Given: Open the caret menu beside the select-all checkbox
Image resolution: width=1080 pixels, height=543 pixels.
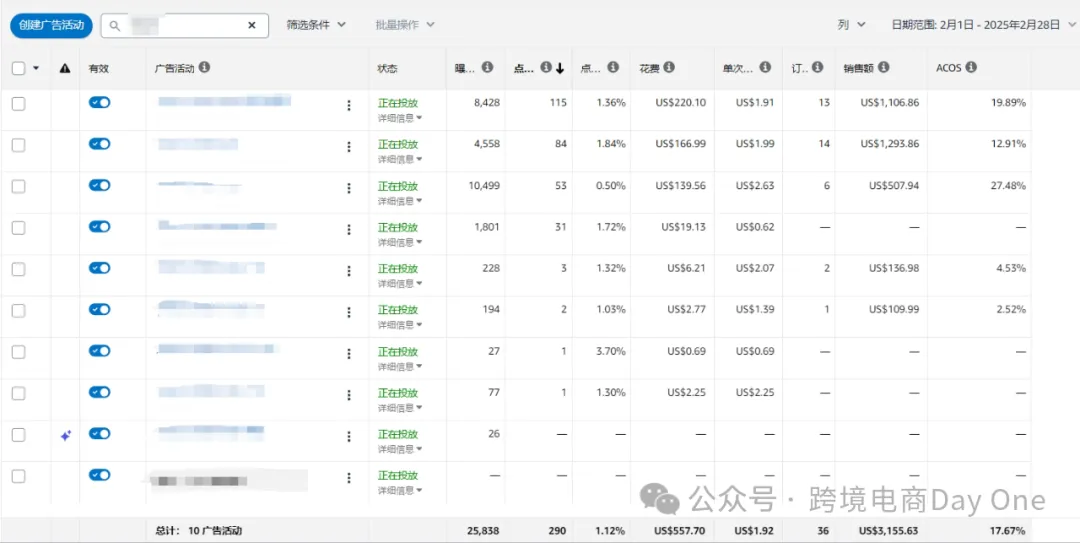Looking at the screenshot, I should (x=36, y=68).
